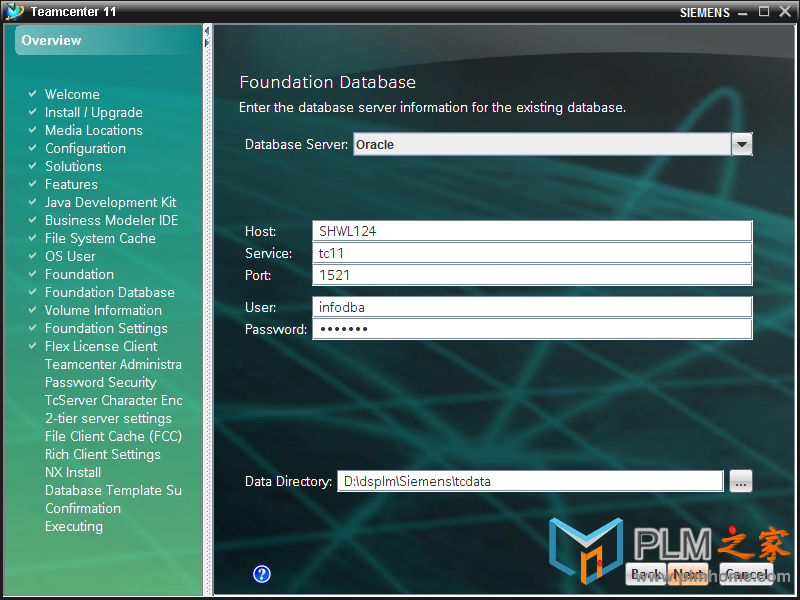Browse for the Data Directory folder
800x600 pixels.
[741, 481]
